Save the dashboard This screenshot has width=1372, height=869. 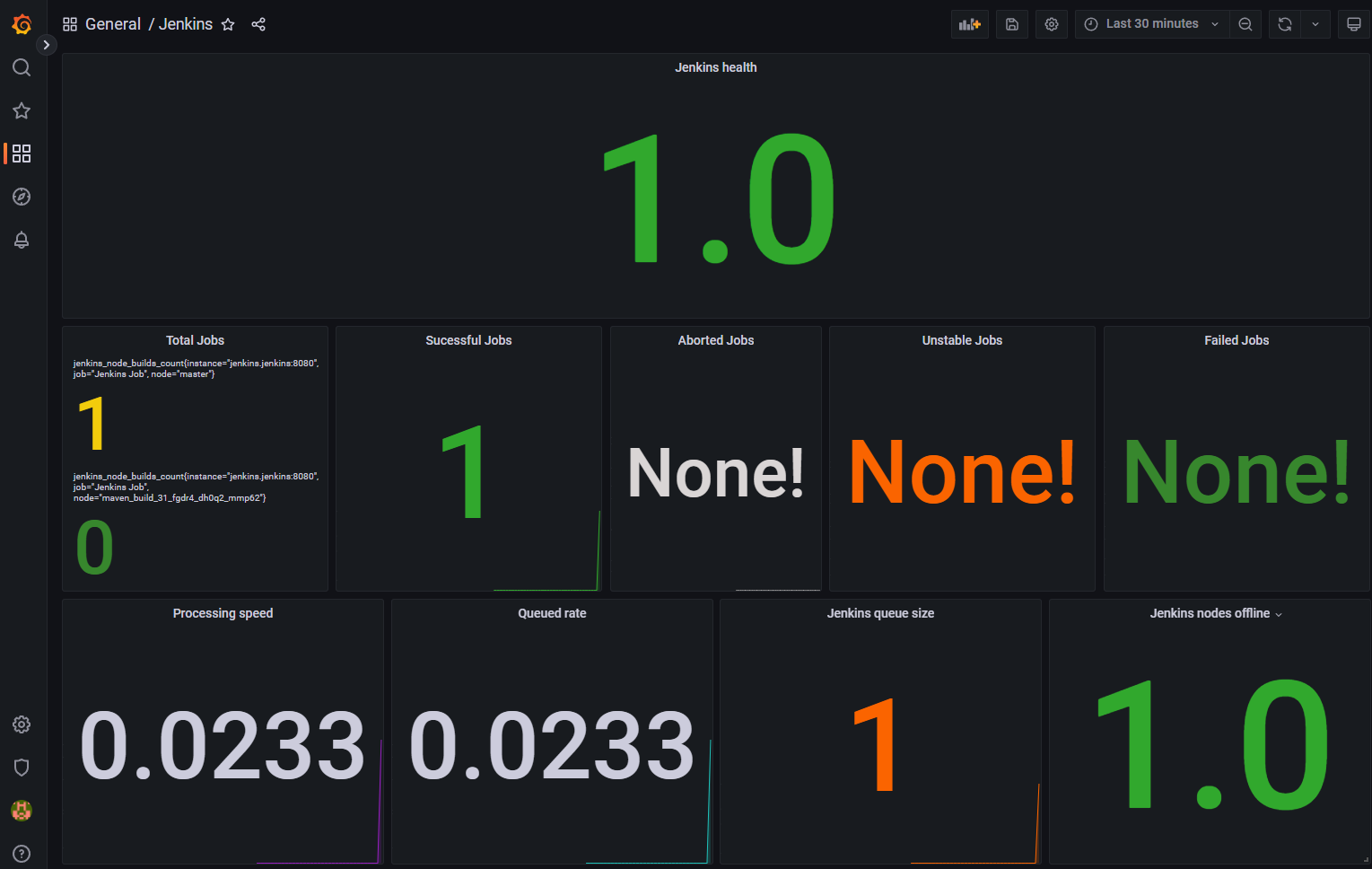(x=1012, y=24)
